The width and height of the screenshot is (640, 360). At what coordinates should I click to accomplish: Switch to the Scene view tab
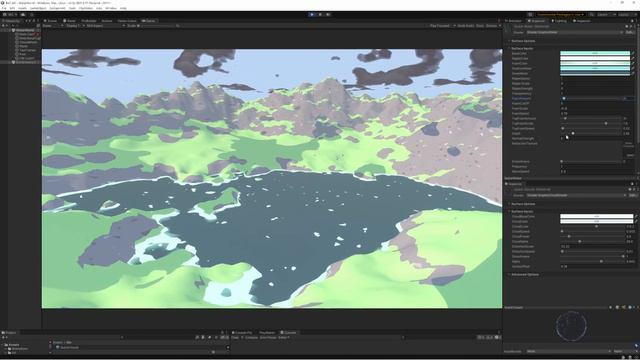click(51, 21)
